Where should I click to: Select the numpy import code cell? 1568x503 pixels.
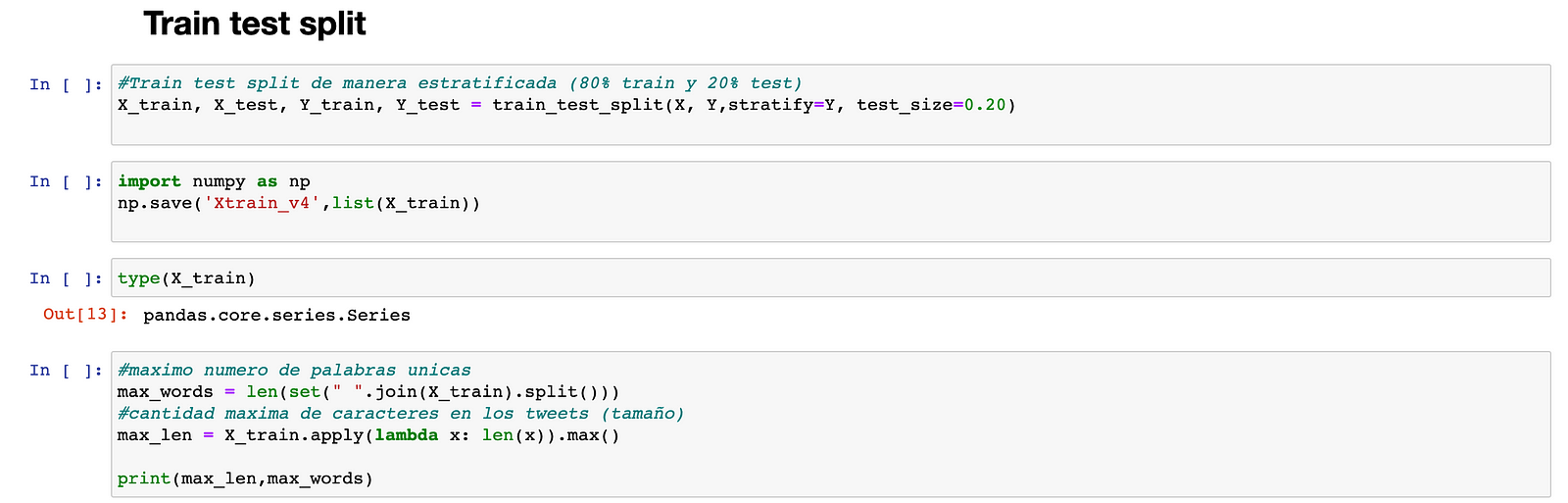(831, 201)
